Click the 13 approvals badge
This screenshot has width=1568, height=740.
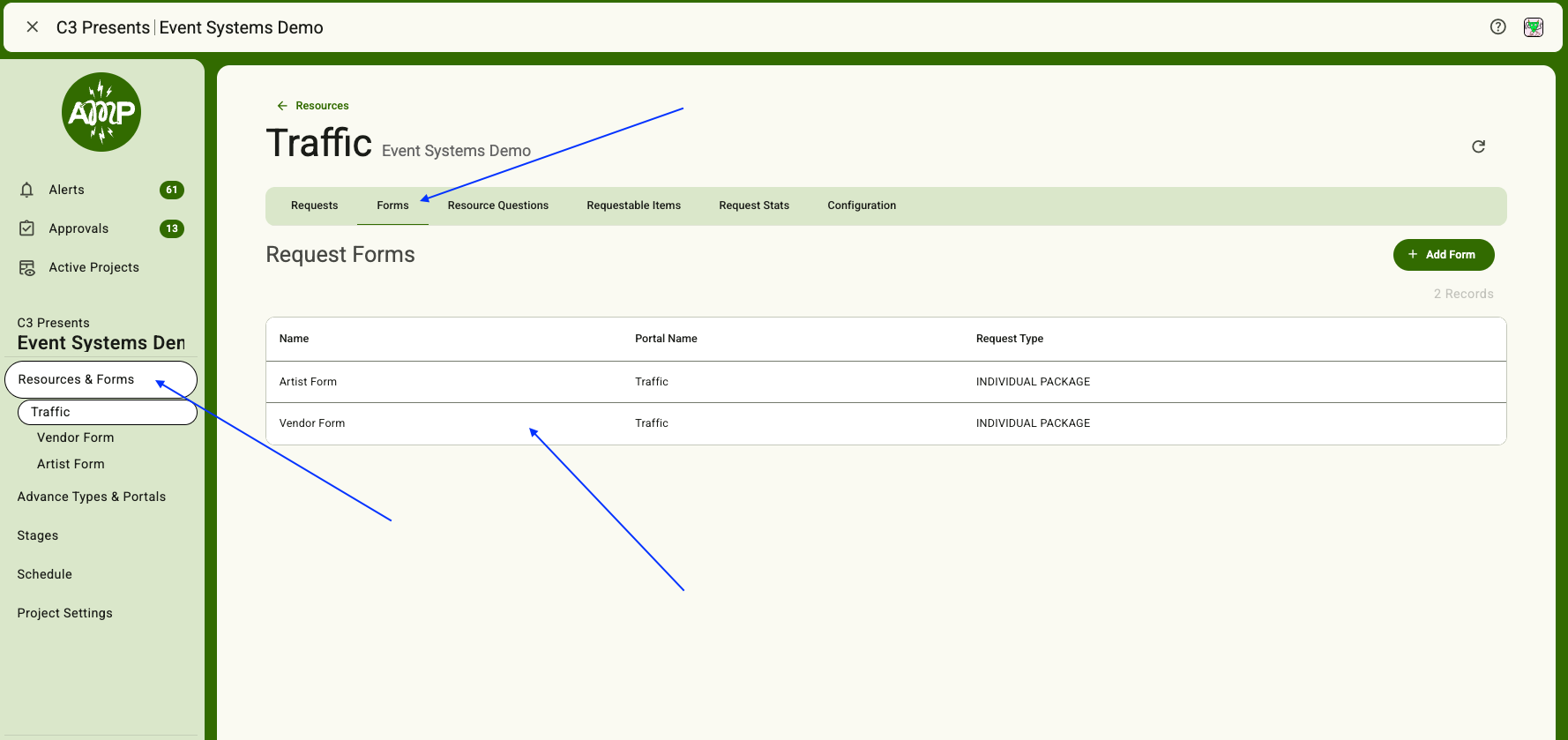[x=172, y=228]
